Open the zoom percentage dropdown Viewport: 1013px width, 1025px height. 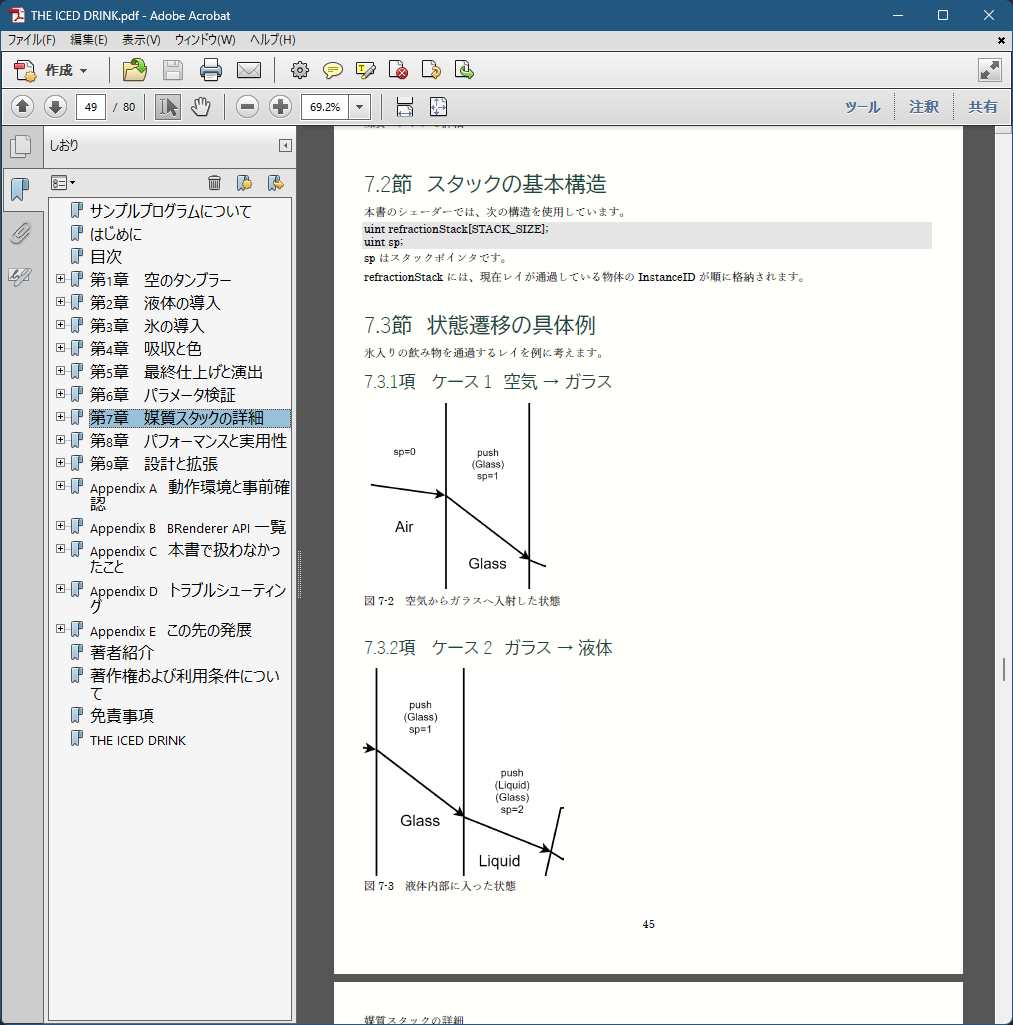point(360,107)
